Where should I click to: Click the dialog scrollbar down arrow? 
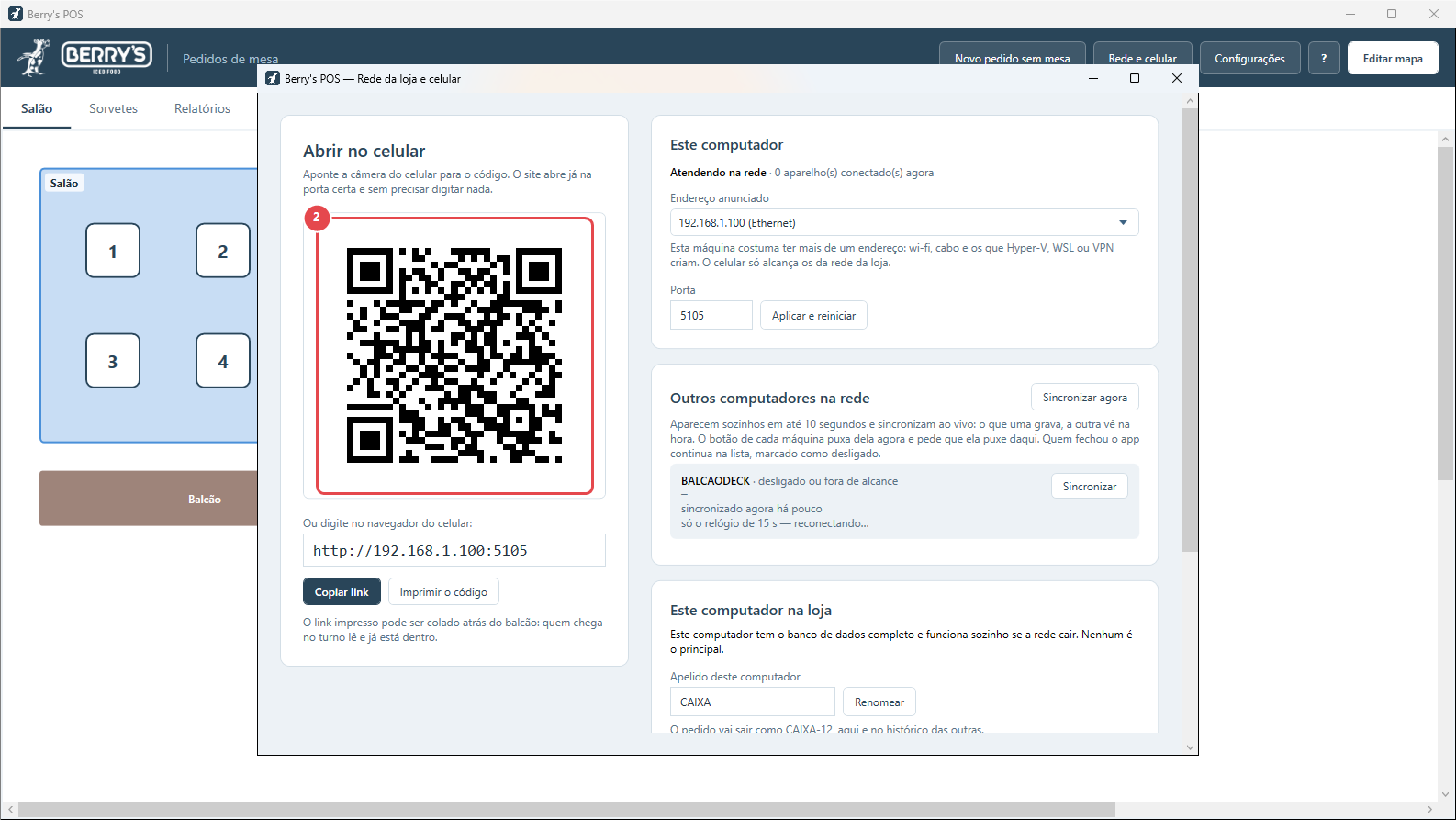click(1190, 747)
